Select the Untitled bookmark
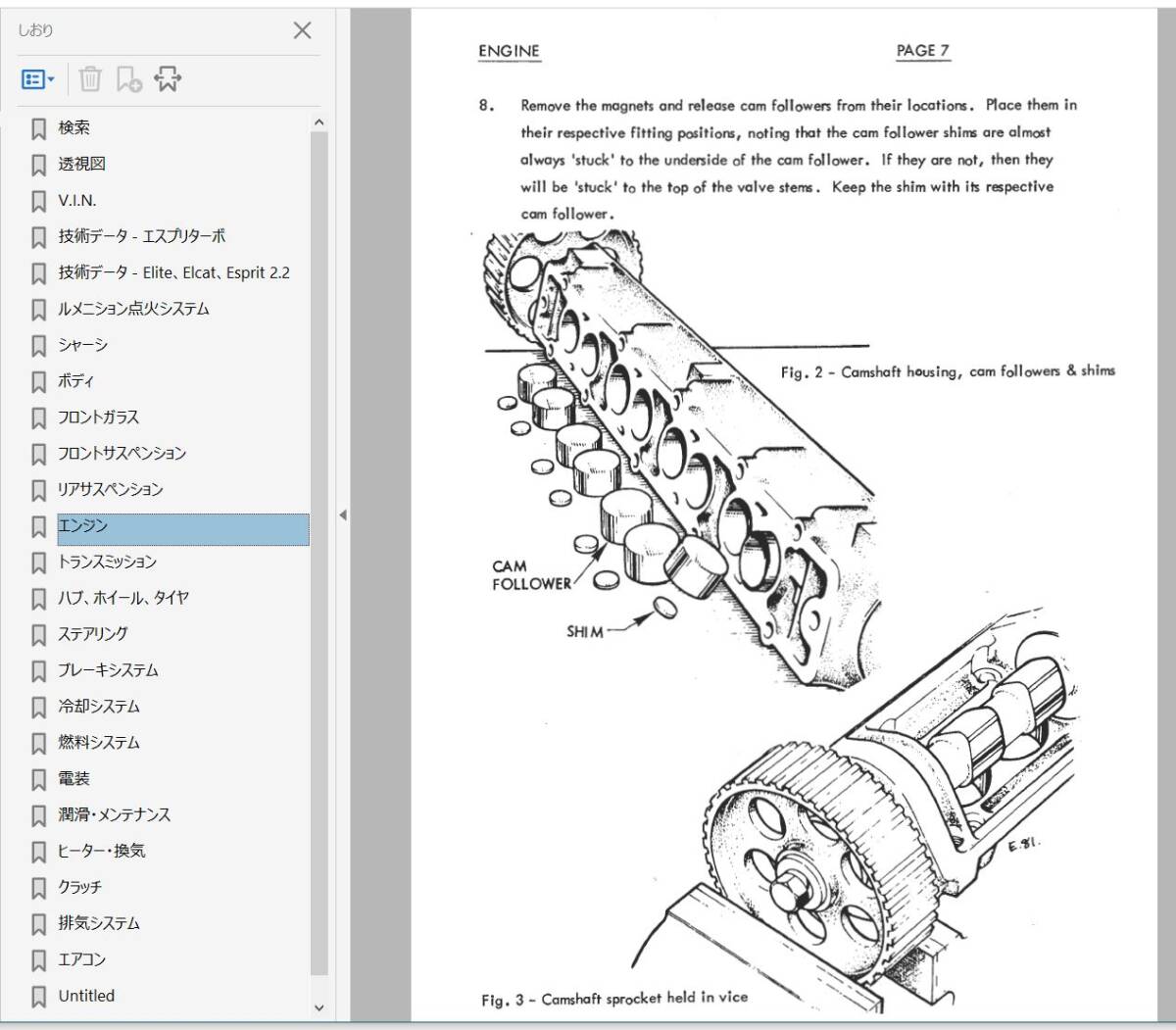Image resolution: width=1176 pixels, height=1030 pixels. [86, 997]
